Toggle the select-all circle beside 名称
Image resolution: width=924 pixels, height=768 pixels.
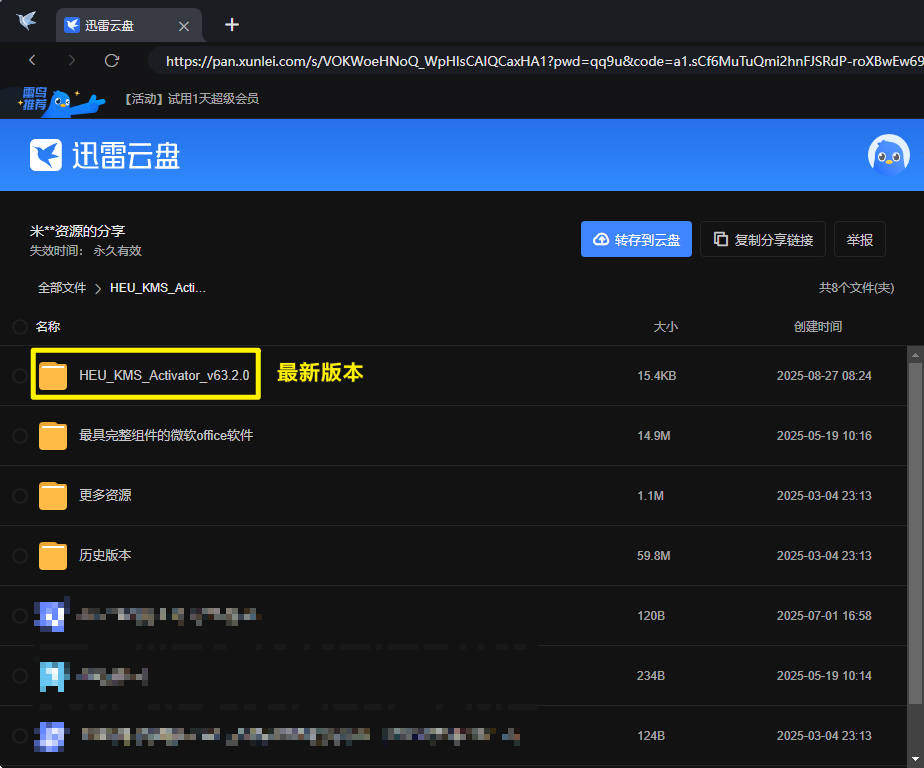[19, 327]
